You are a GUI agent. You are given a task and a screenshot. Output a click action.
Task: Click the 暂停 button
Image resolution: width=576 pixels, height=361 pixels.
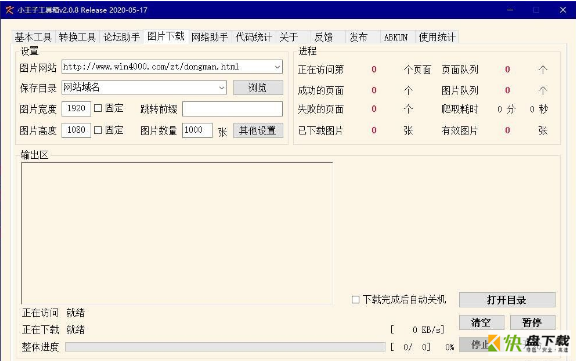[532, 322]
